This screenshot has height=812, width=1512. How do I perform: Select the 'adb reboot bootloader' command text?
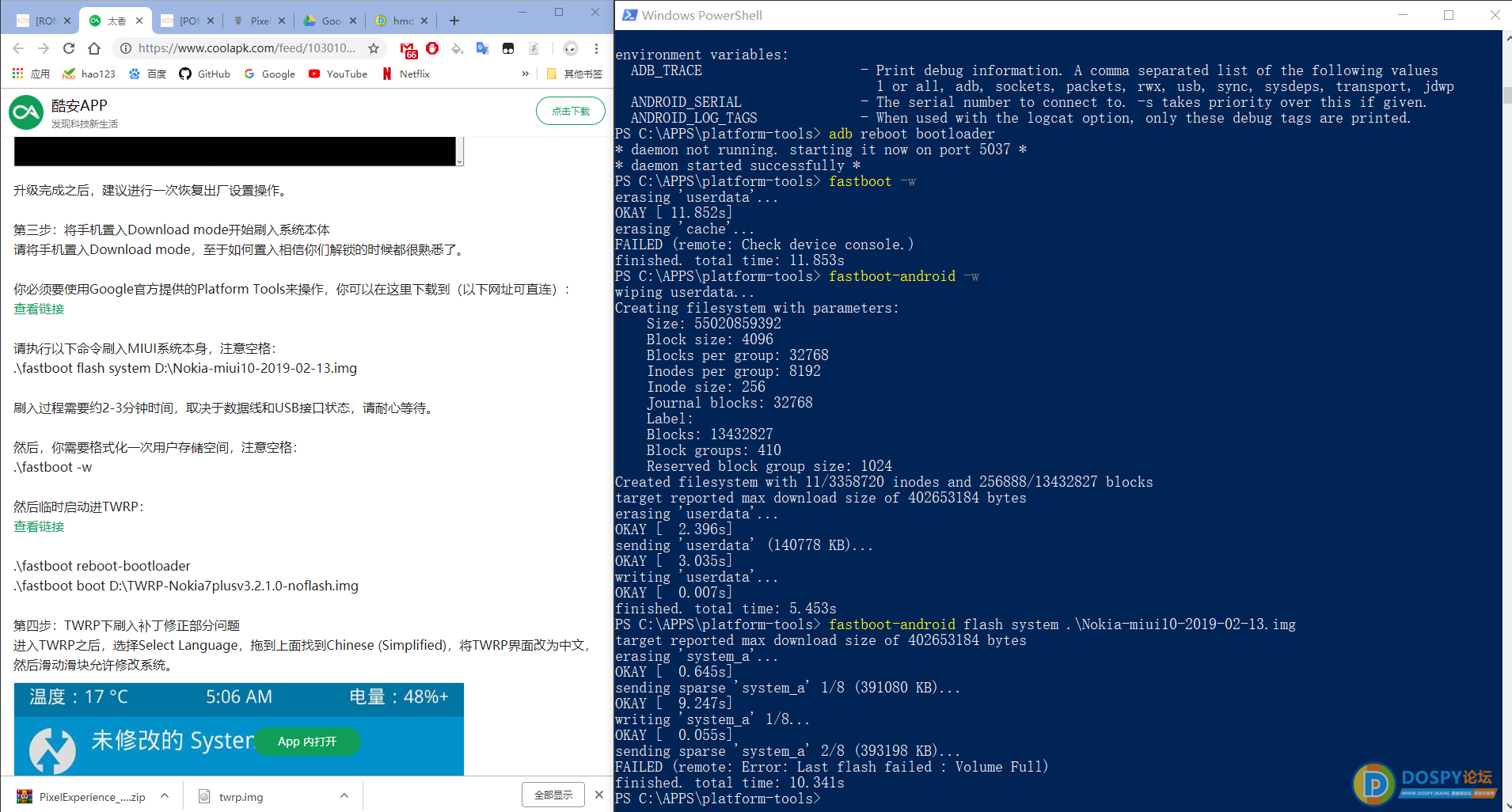911,134
